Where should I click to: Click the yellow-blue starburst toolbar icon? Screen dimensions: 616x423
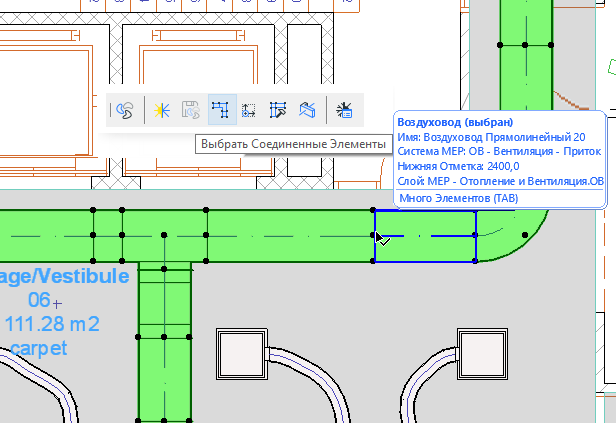click(161, 110)
